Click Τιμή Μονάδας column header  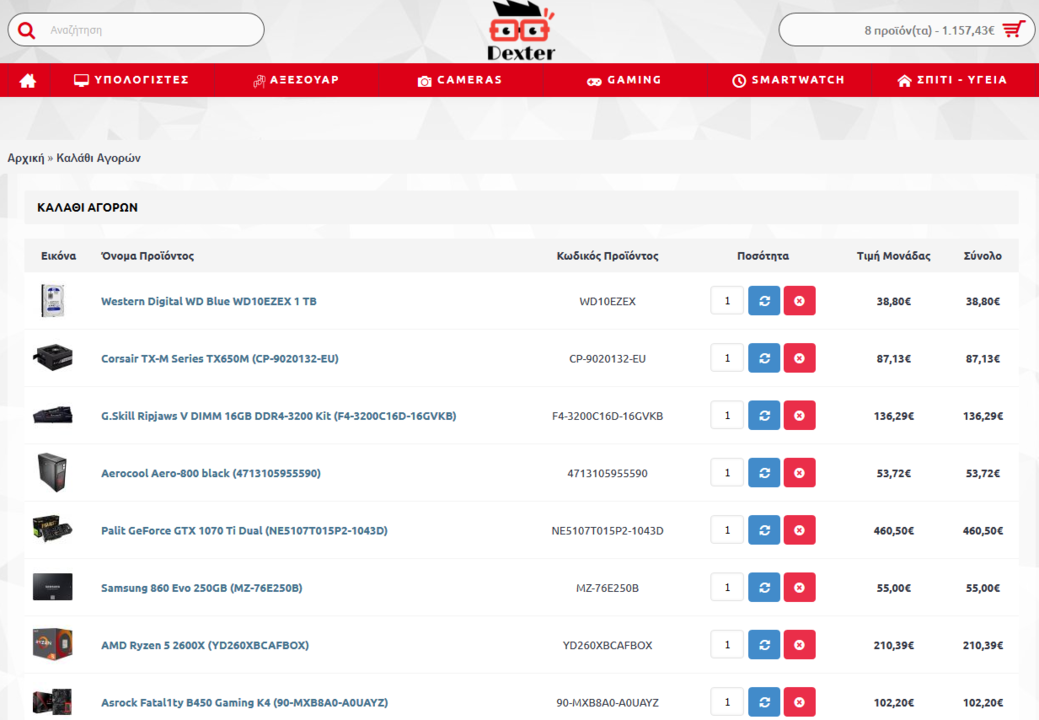click(x=893, y=256)
